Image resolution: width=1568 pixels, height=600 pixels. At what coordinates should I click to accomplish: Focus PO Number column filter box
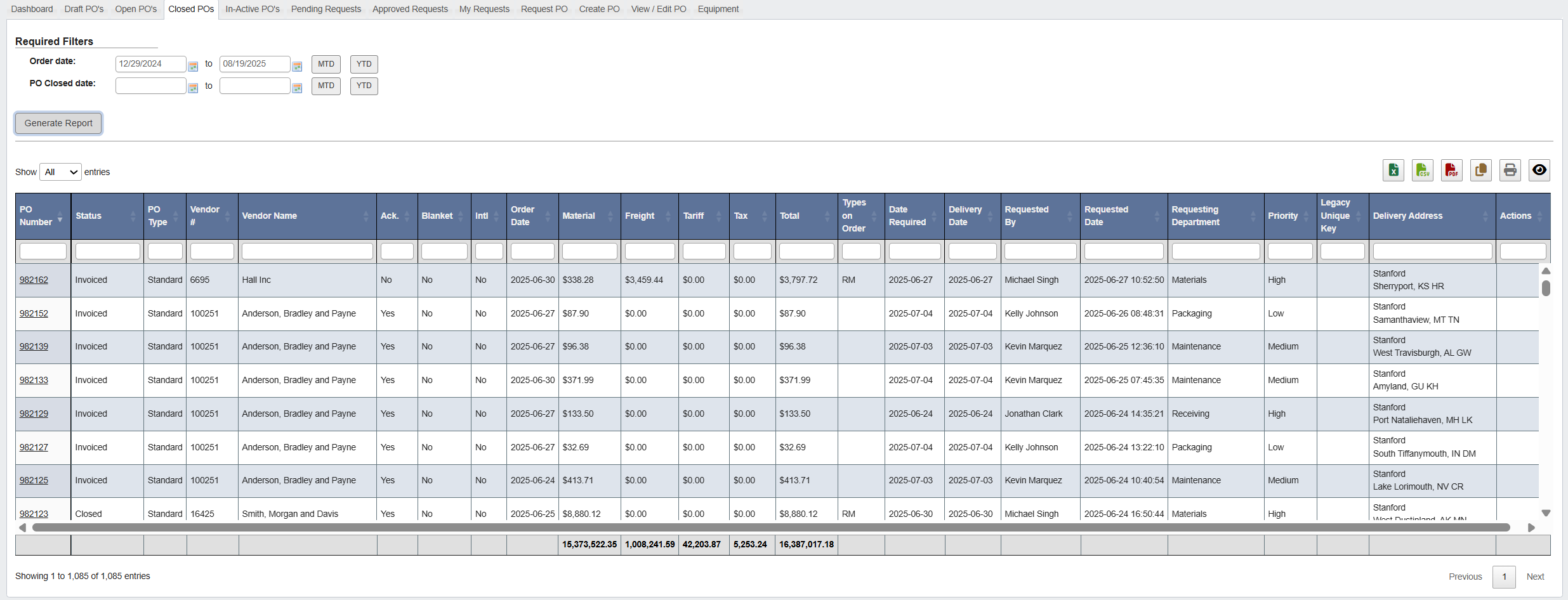(43, 251)
